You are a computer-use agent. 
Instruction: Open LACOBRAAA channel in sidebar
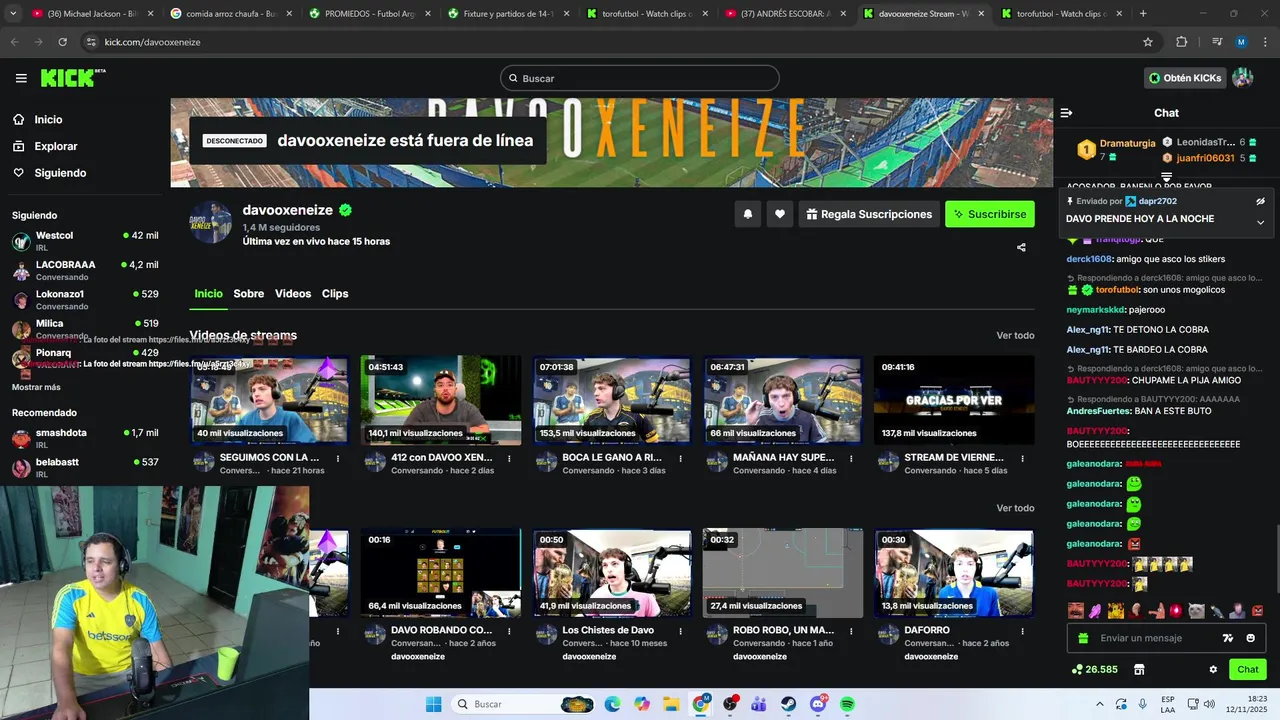click(x=85, y=270)
